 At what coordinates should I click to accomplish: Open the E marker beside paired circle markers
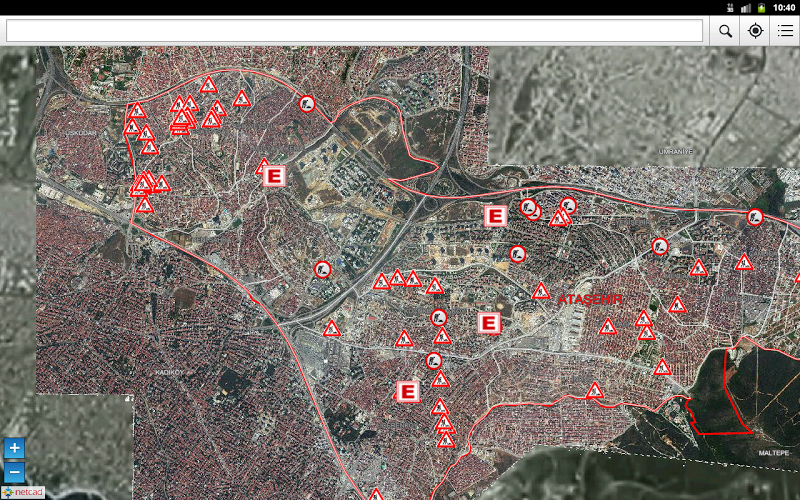click(495, 216)
